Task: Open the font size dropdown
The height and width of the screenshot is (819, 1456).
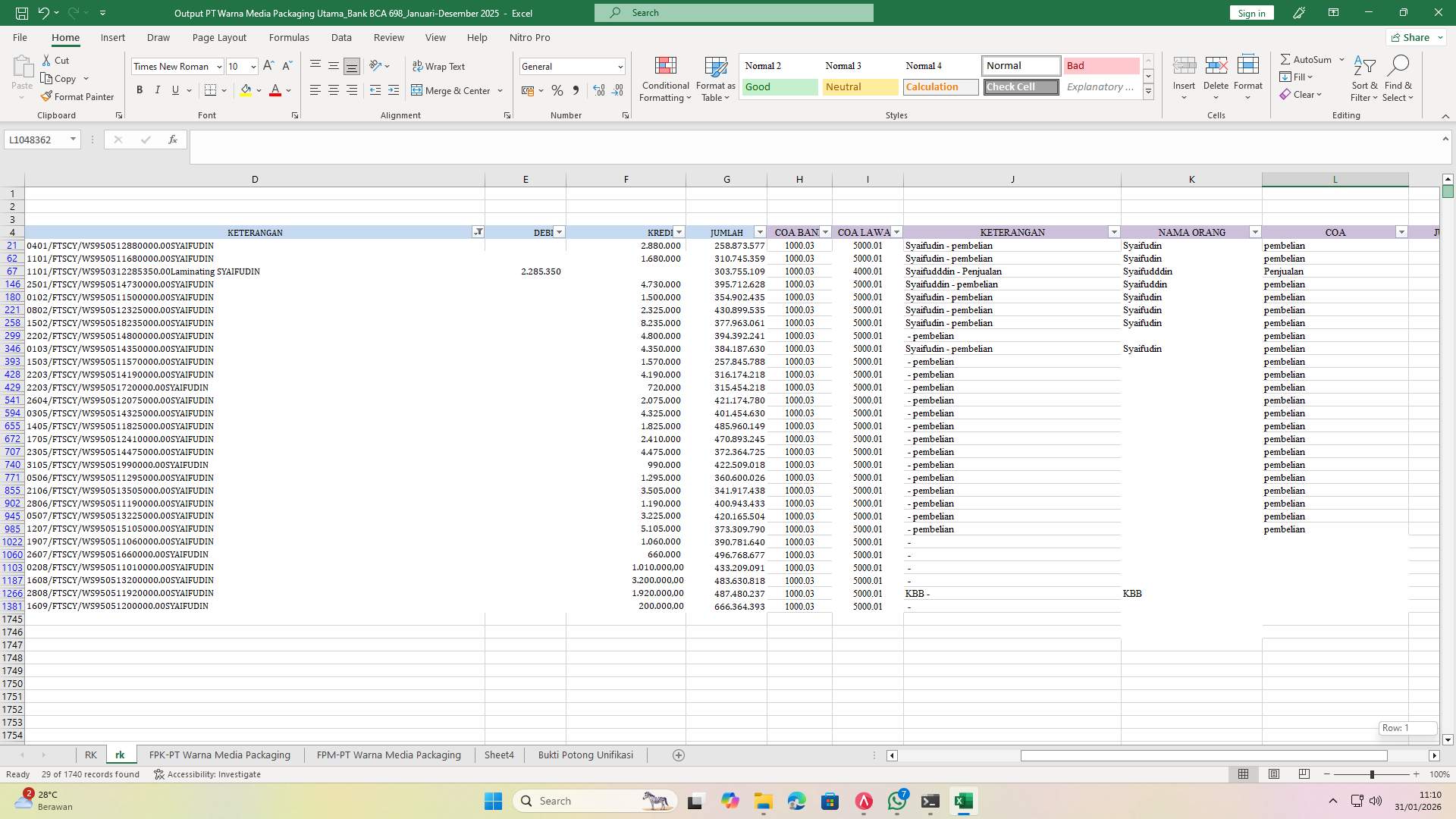Action: (253, 66)
